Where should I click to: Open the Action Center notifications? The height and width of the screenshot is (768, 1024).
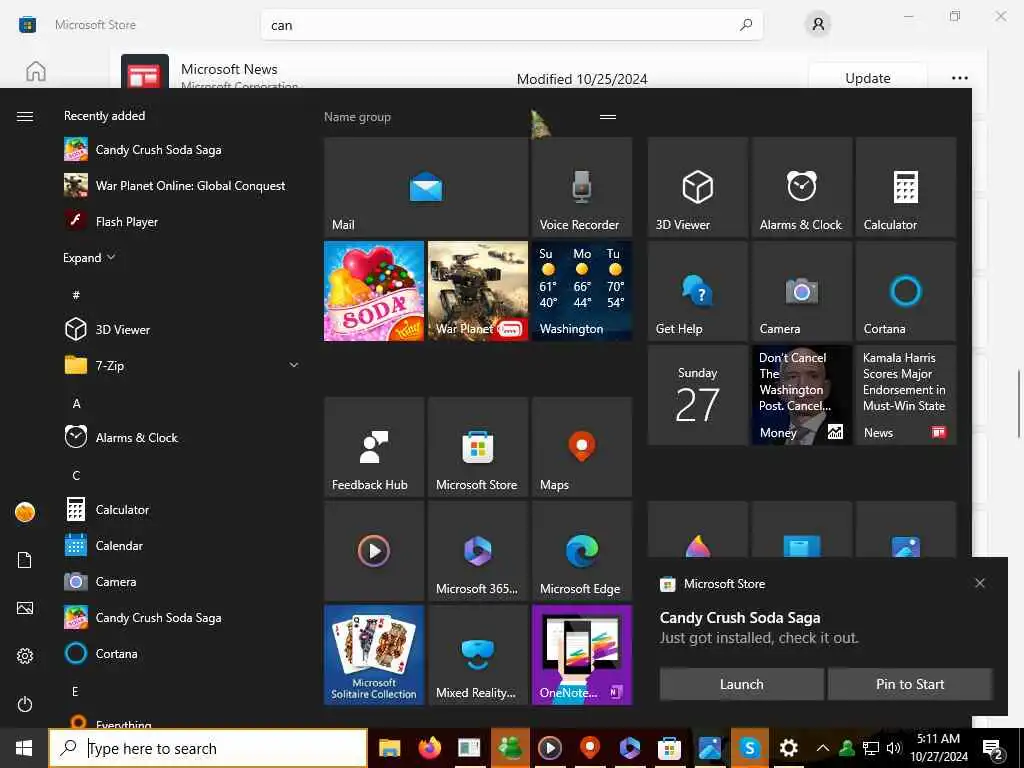point(993,748)
